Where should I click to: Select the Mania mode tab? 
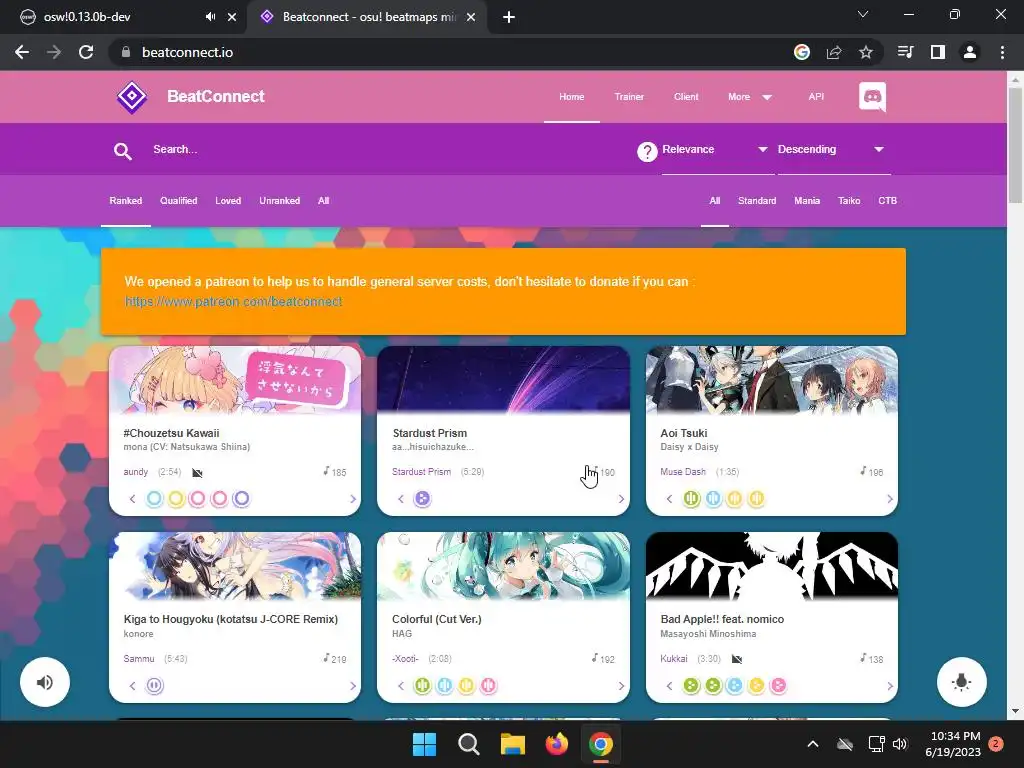pyautogui.click(x=807, y=200)
